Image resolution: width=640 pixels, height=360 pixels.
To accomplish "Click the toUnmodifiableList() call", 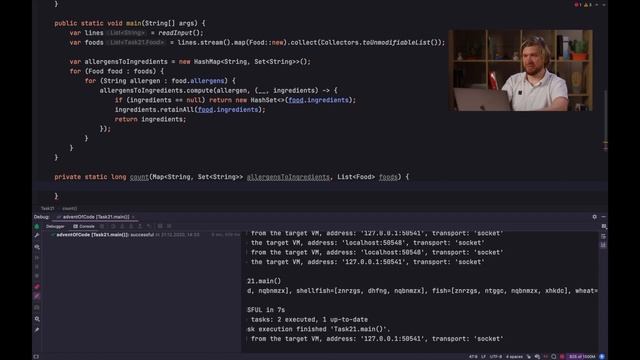I will (x=400, y=42).
